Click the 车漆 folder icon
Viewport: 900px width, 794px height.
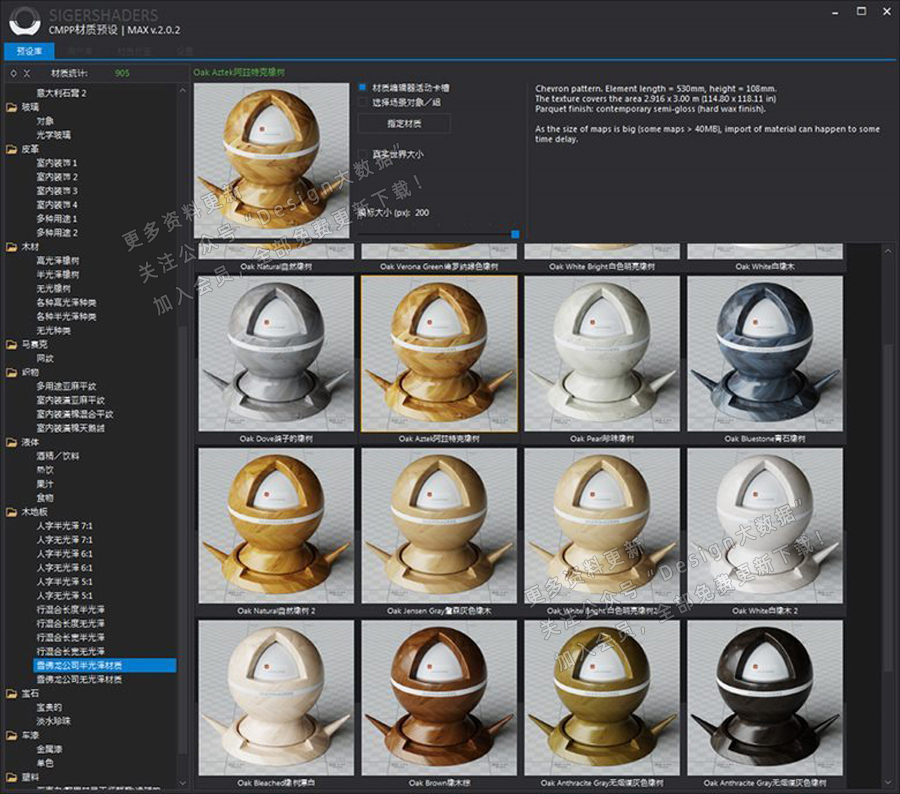[x=12, y=734]
